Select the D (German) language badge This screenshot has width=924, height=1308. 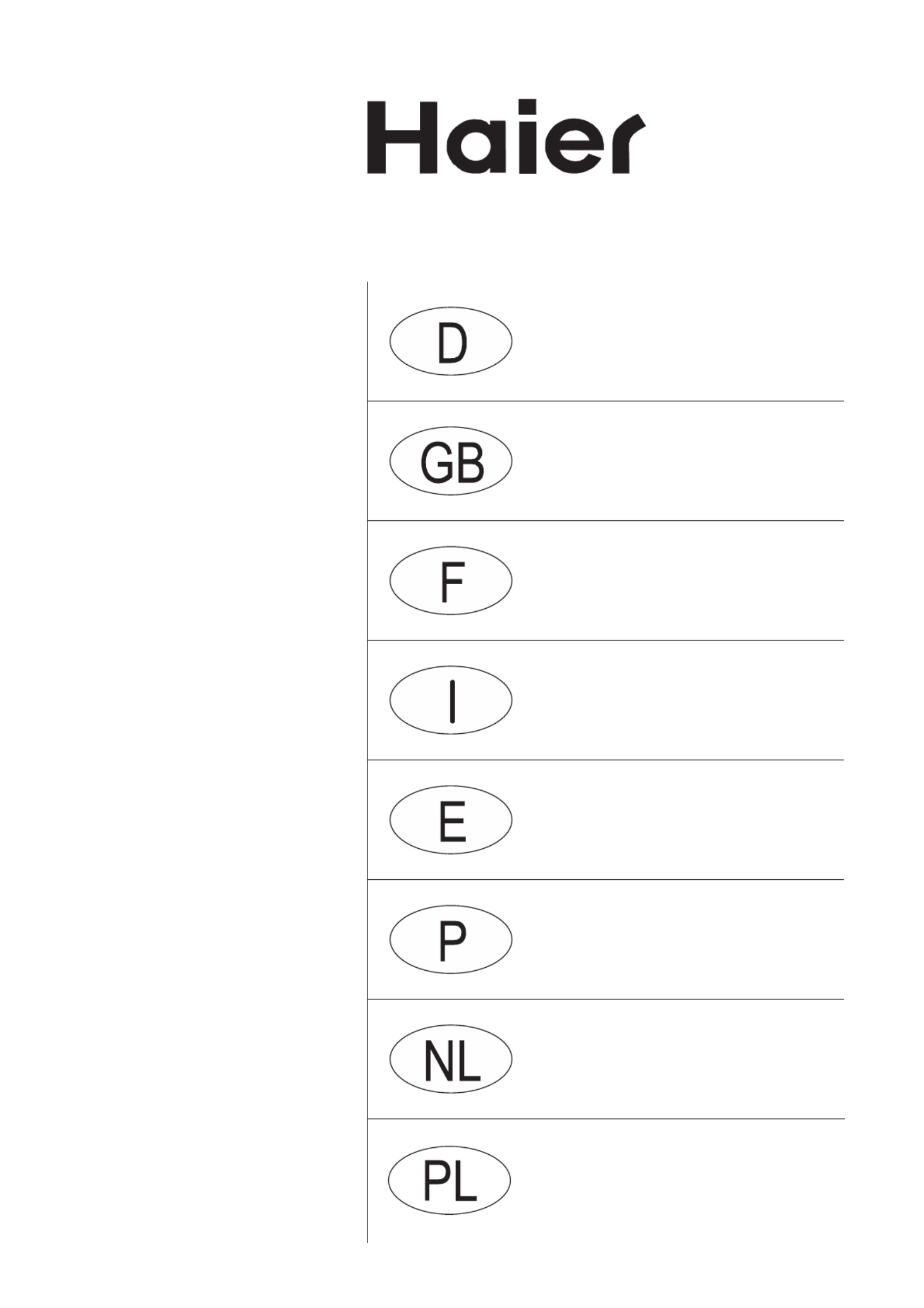point(450,341)
